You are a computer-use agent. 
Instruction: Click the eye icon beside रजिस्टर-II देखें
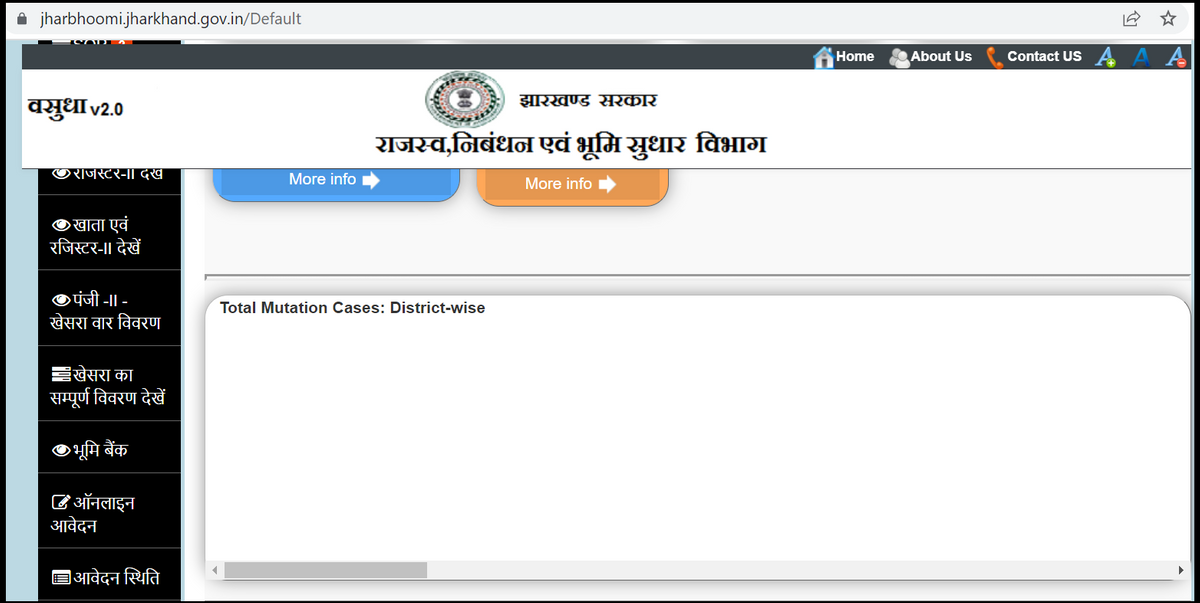[62, 170]
